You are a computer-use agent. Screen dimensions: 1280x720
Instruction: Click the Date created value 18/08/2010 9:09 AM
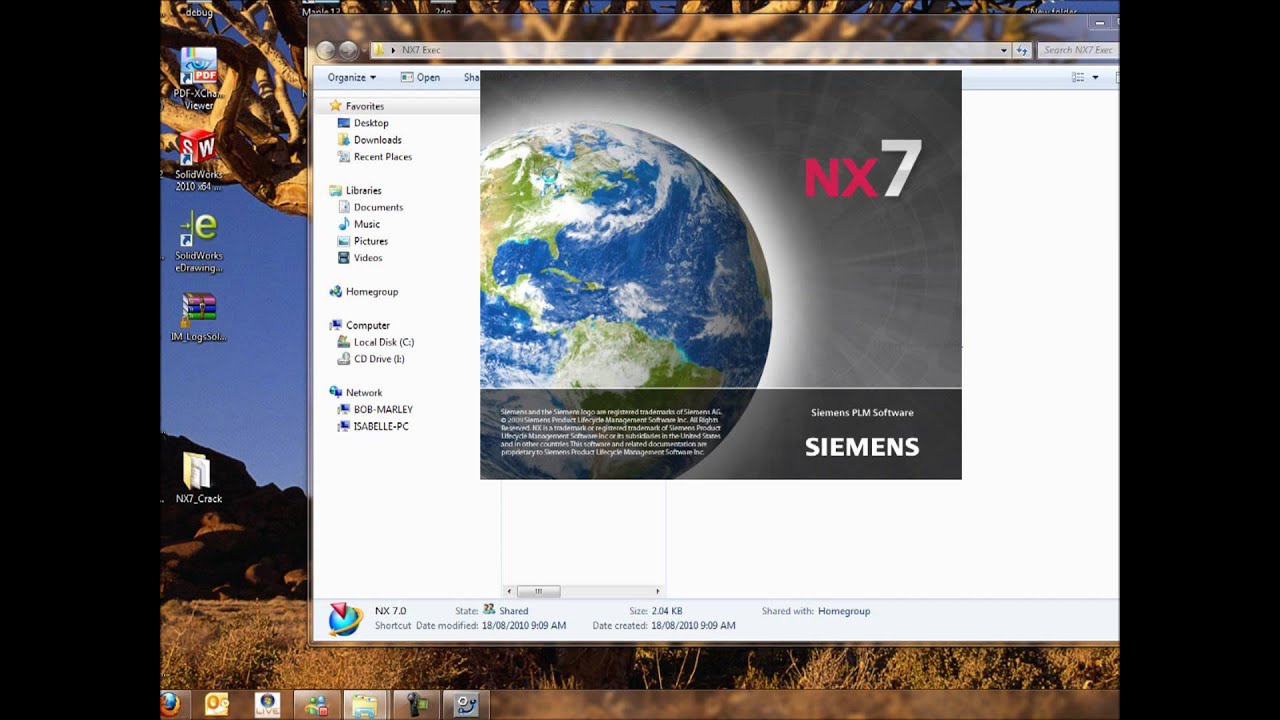click(693, 626)
